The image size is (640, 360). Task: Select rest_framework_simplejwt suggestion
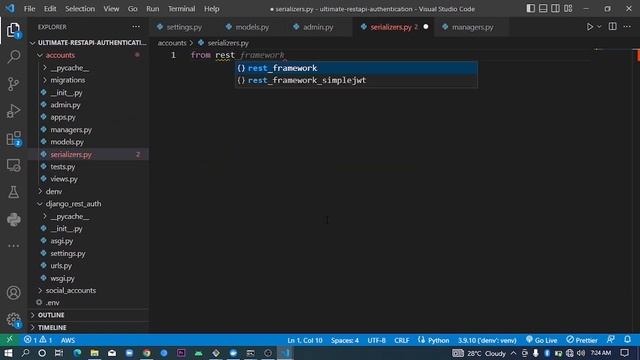pos(356,80)
